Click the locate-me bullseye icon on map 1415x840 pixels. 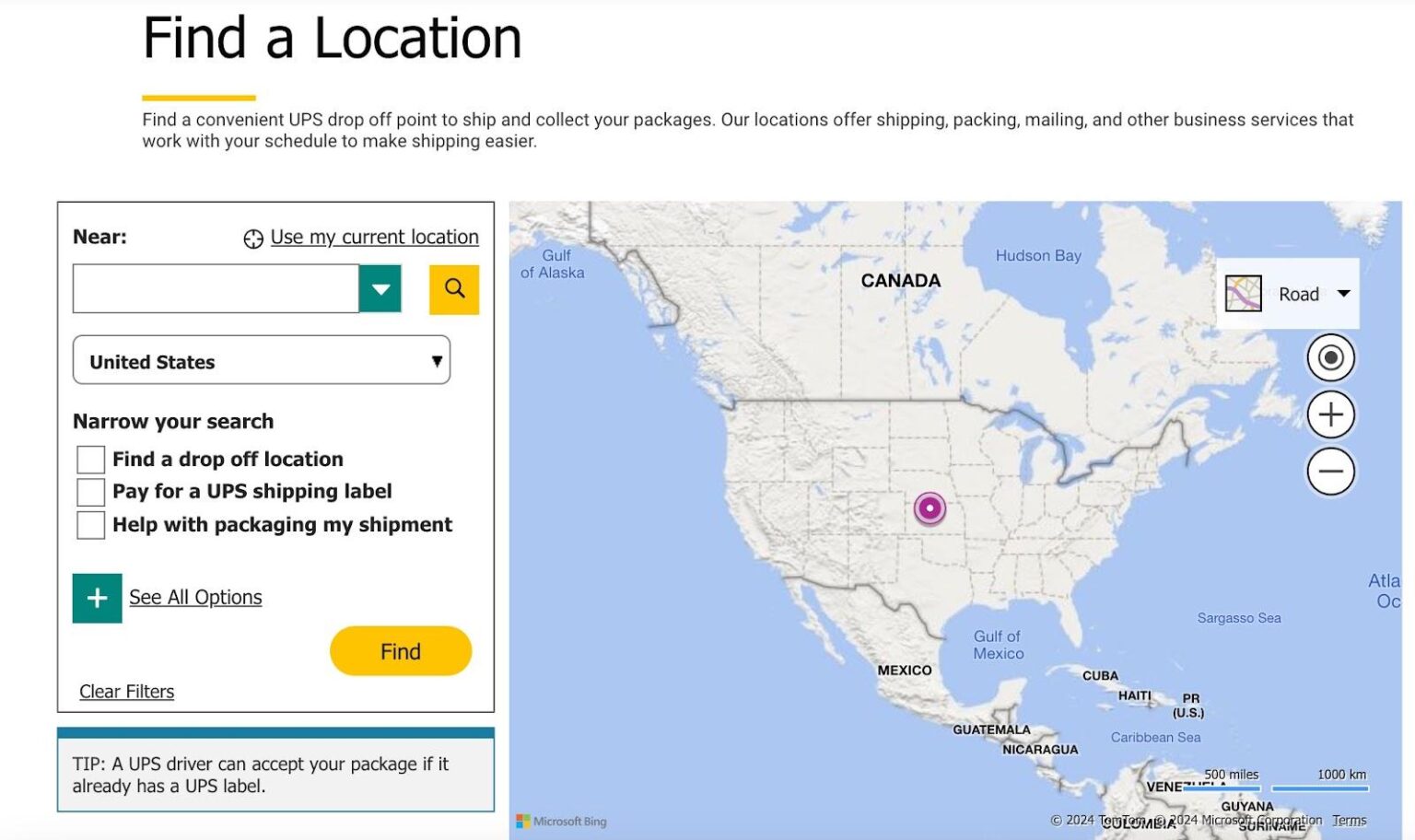[x=1329, y=357]
